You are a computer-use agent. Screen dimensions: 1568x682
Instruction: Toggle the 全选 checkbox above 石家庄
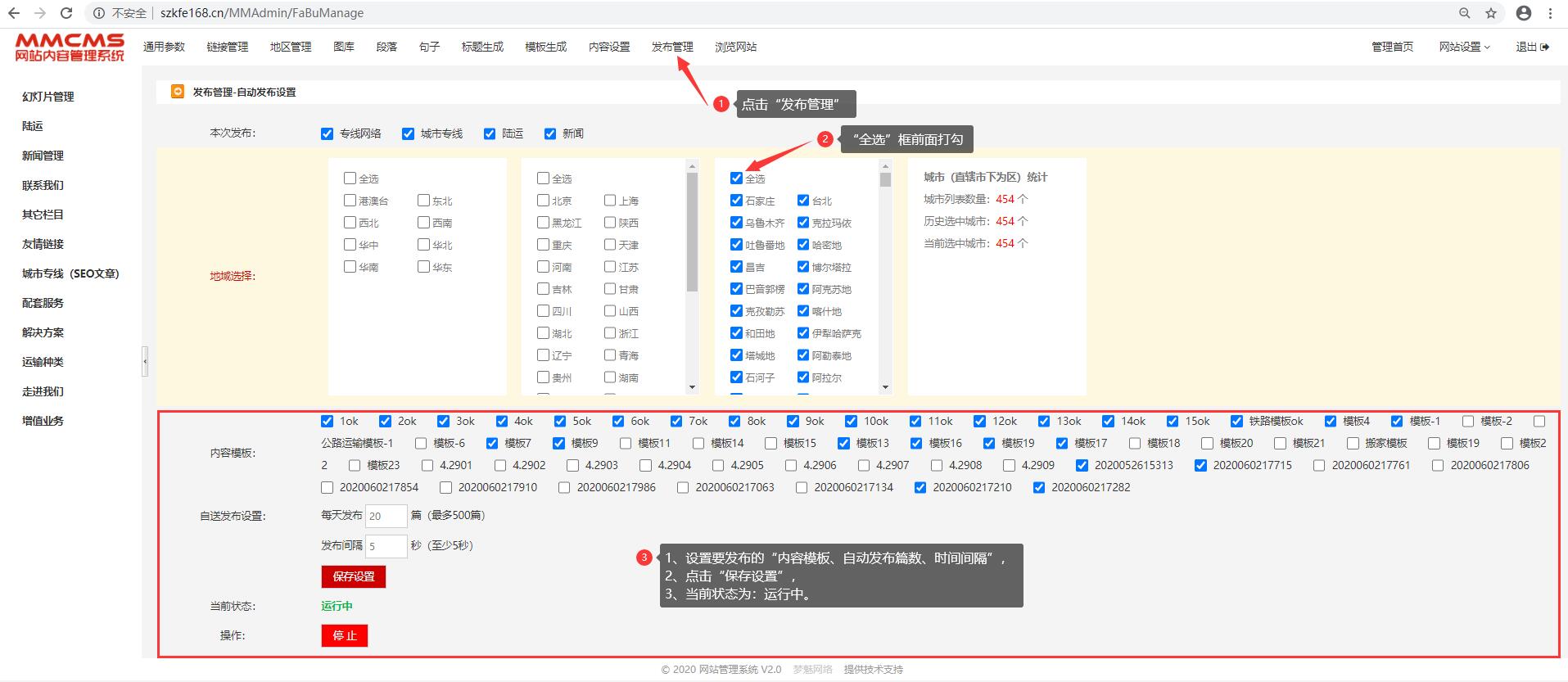point(737,178)
